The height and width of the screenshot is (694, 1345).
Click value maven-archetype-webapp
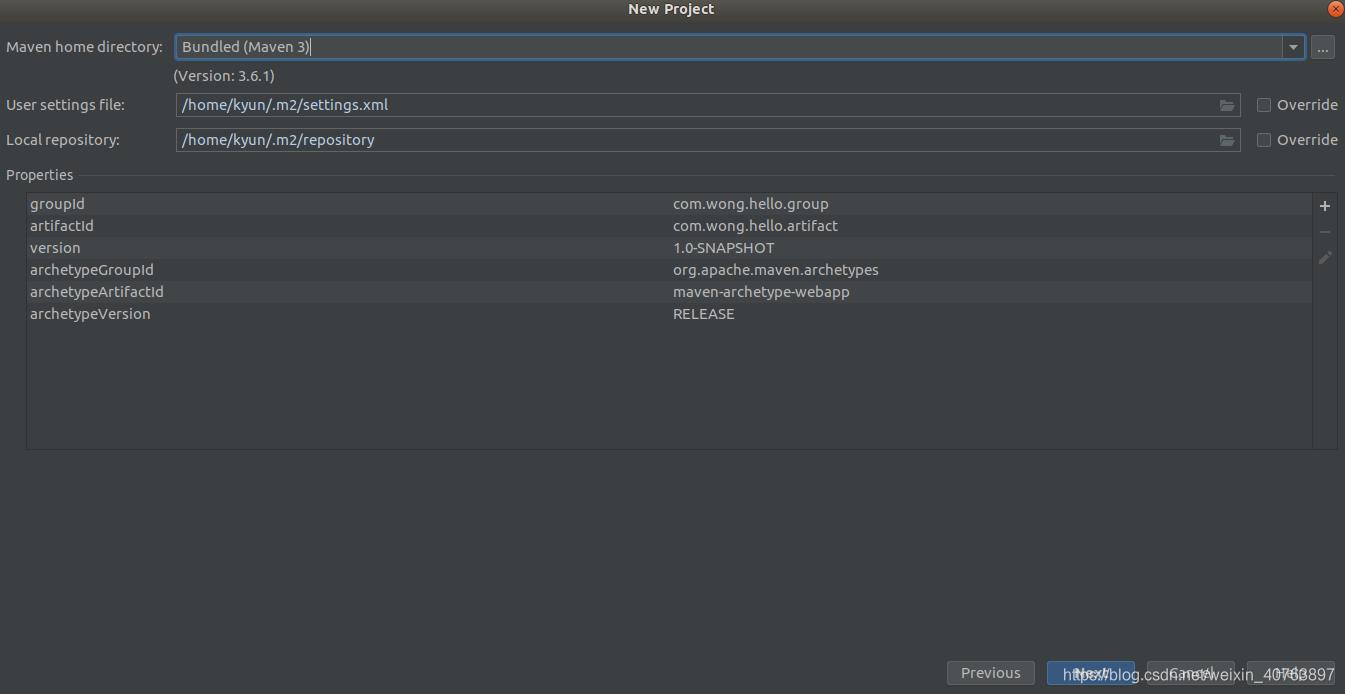click(x=761, y=292)
